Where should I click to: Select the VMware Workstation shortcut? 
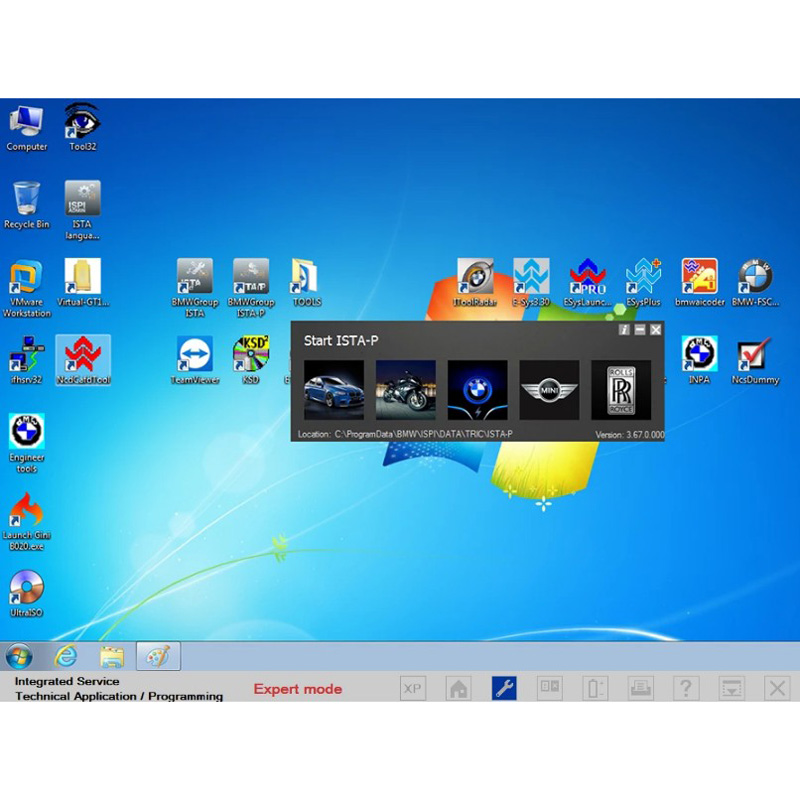26,288
